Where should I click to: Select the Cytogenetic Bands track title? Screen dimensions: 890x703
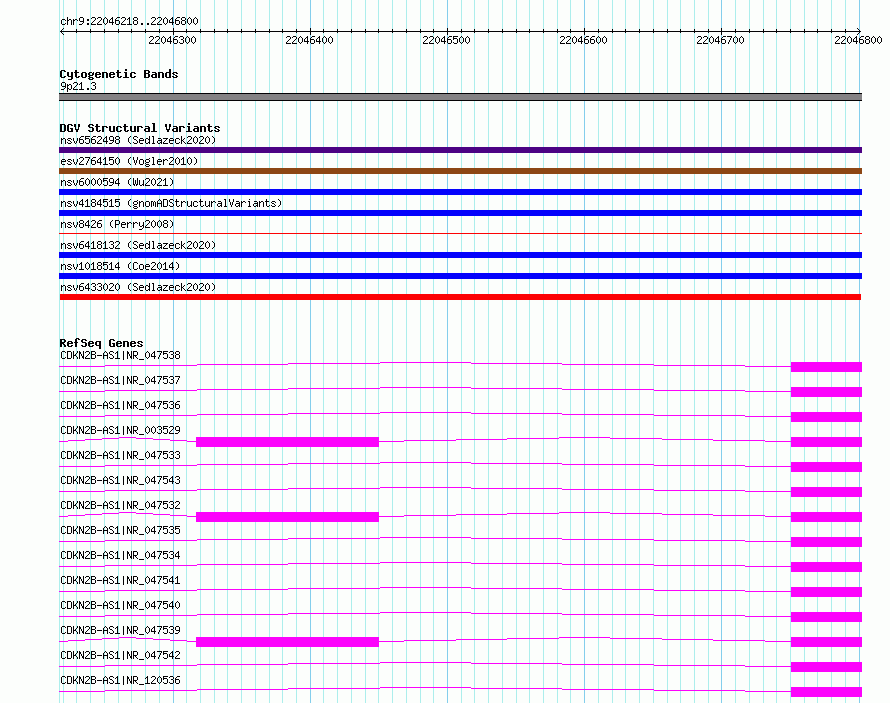point(119,74)
